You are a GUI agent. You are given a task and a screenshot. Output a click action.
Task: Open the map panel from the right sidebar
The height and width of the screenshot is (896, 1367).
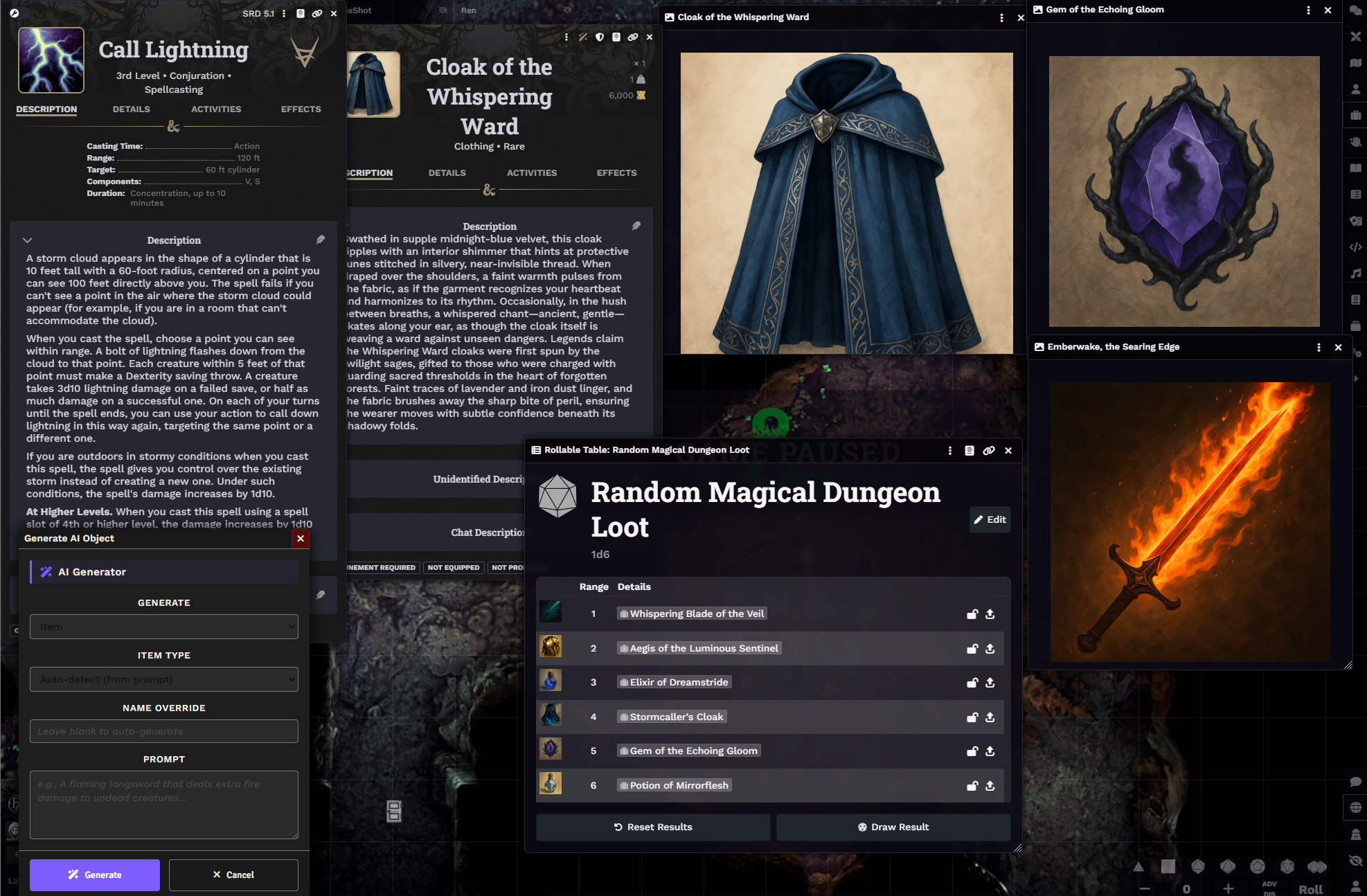1355,62
